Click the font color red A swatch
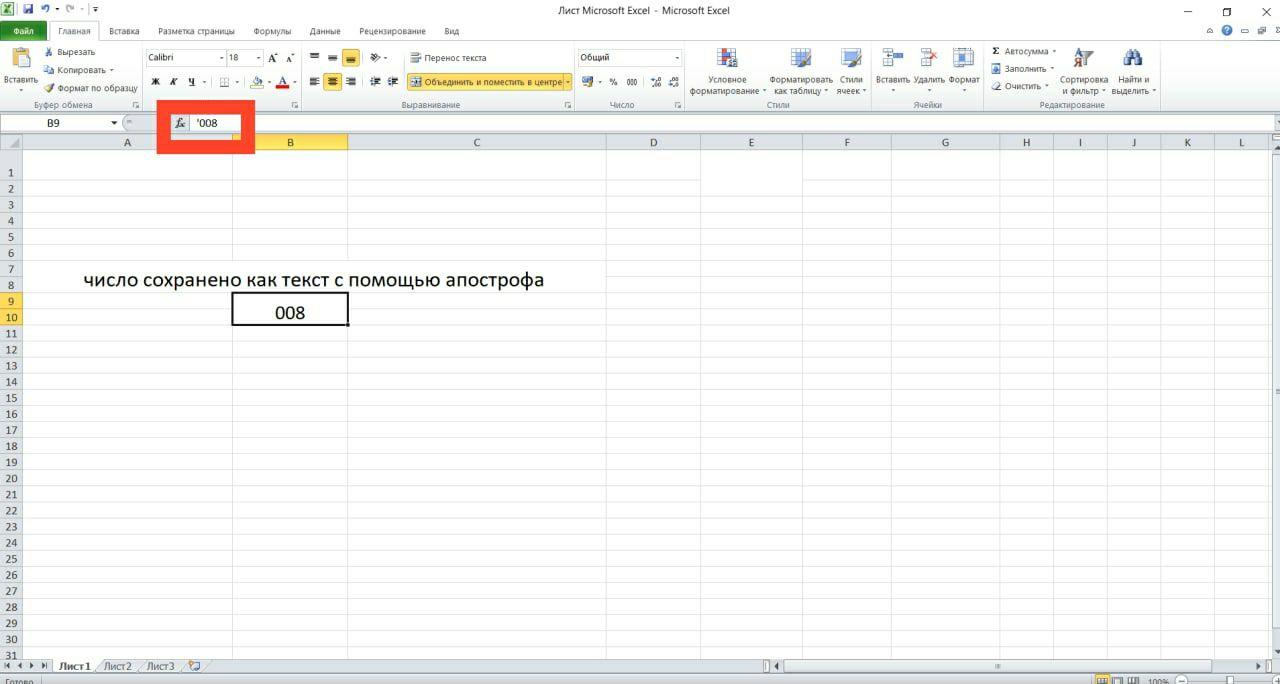 click(282, 82)
